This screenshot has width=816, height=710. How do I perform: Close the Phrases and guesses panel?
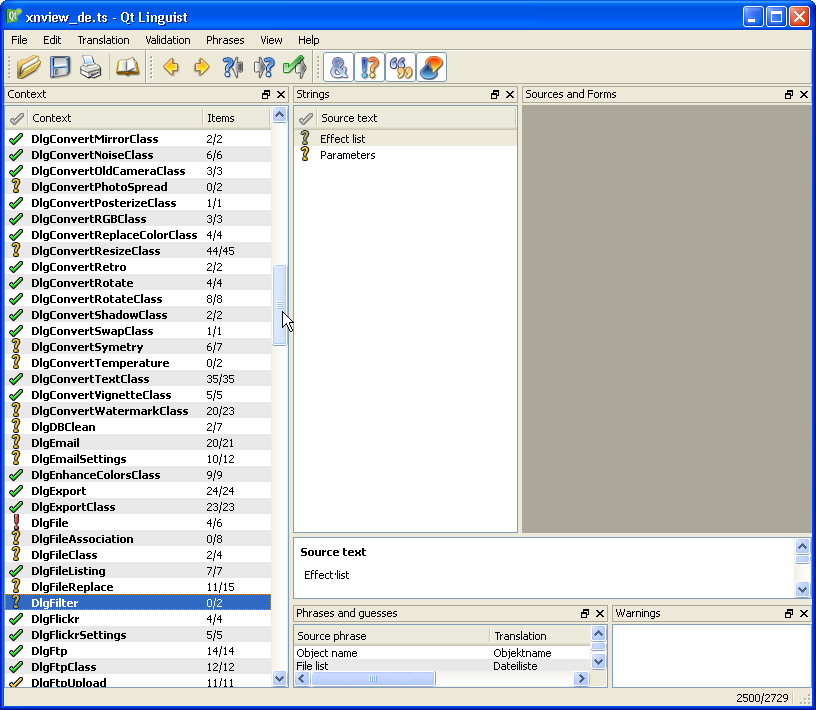[x=600, y=613]
